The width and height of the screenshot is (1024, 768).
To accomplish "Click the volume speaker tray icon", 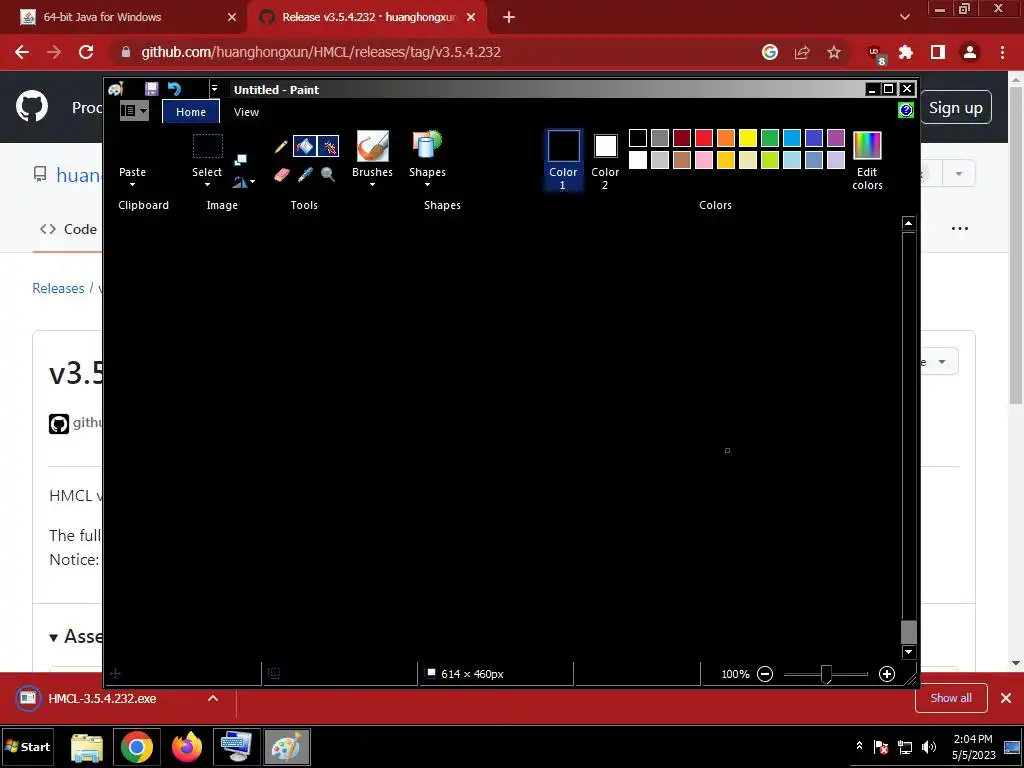I will pos(928,747).
